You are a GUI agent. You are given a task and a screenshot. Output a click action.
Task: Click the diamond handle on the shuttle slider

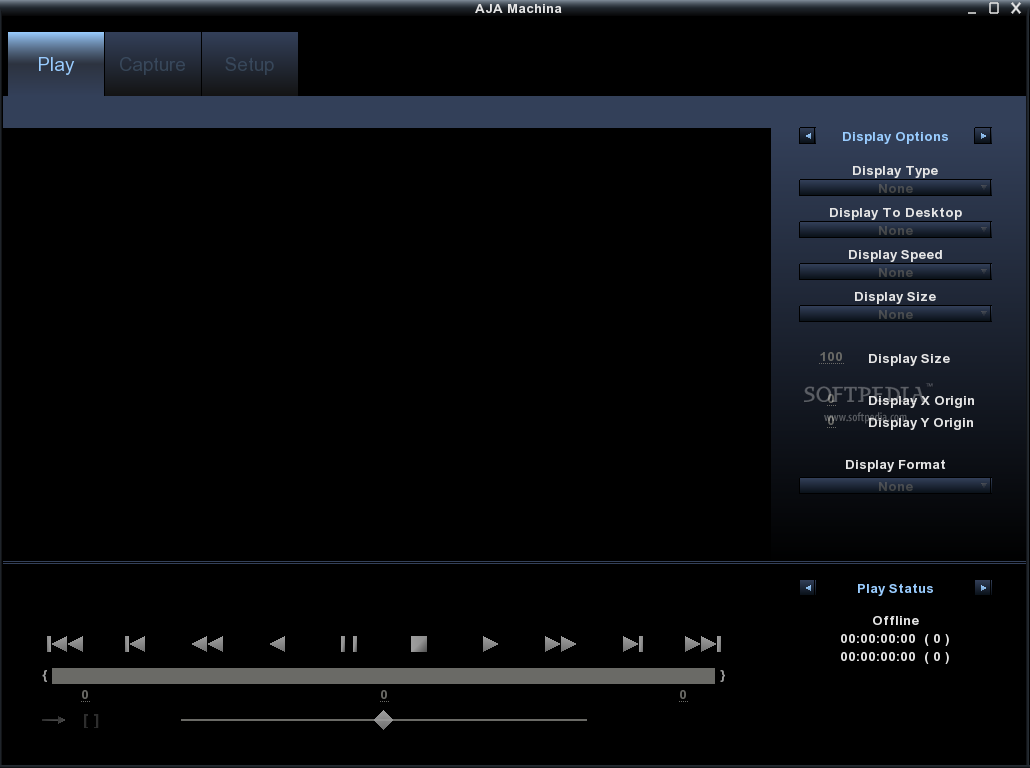(384, 720)
